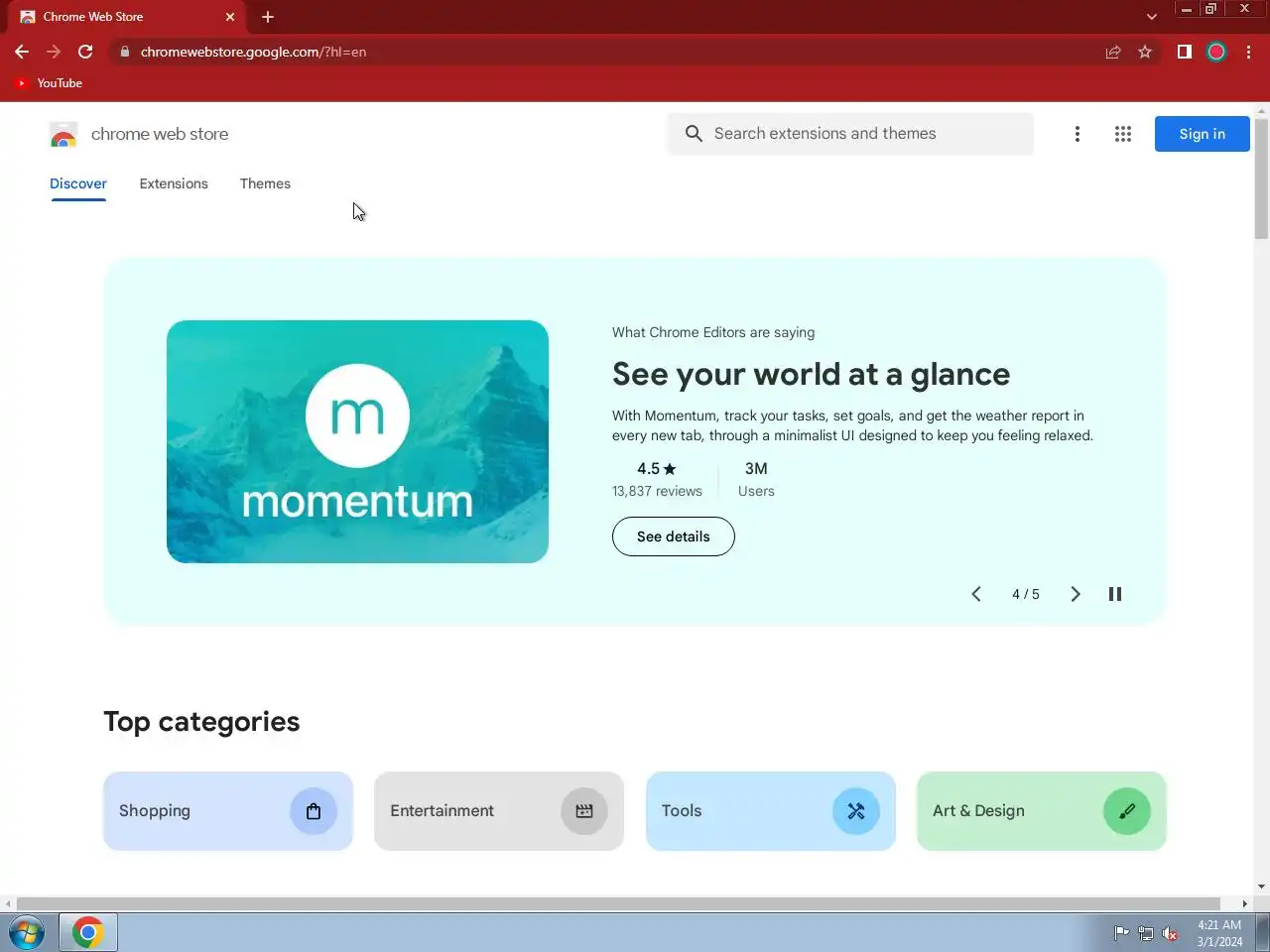Viewport: 1270px width, 952px height.
Task: Click the network tray icon
Action: click(x=1146, y=933)
